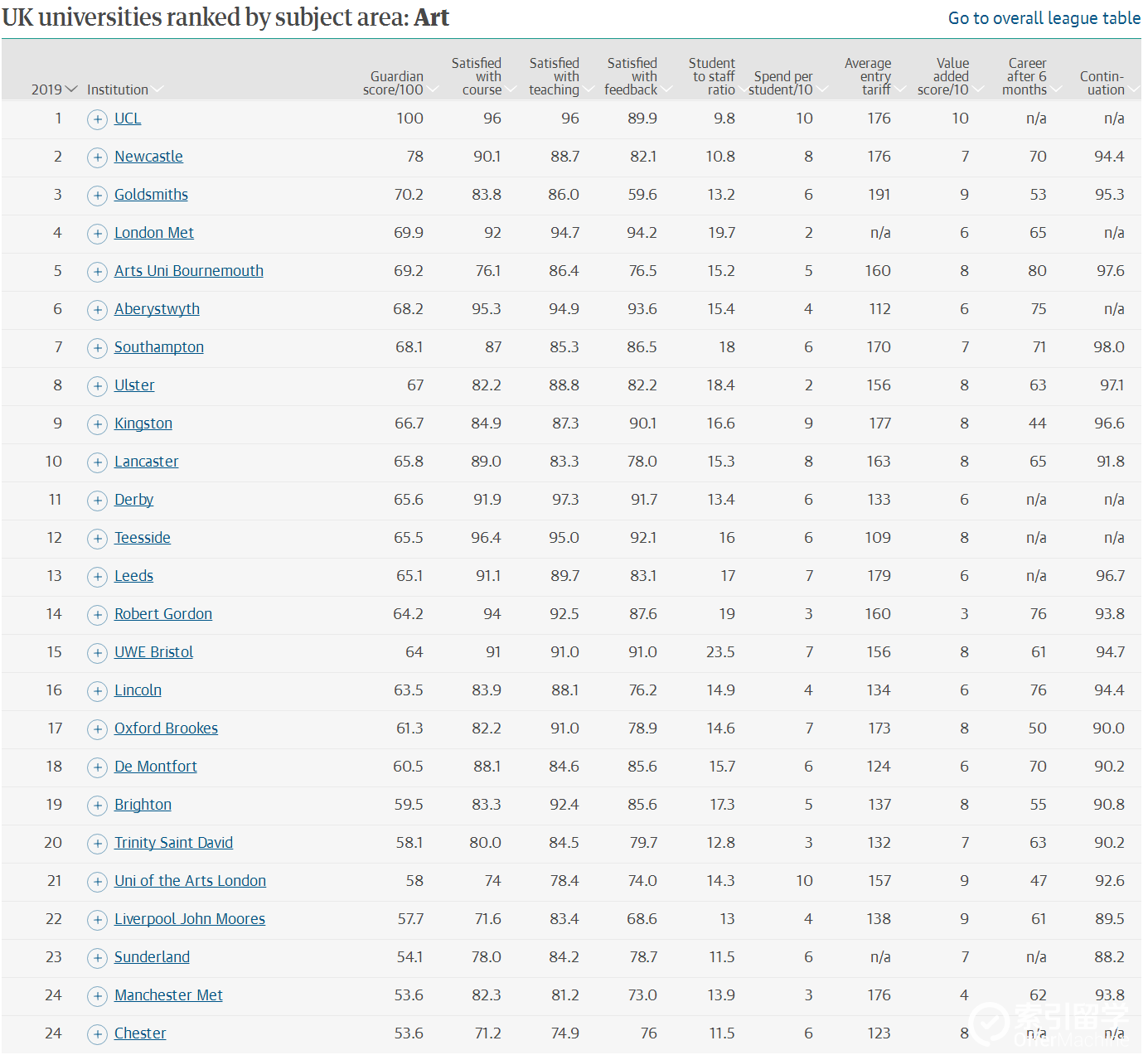This screenshot has height=1055, width=1148.
Task: Click plus icon beside De Montfort
Action: point(98,767)
